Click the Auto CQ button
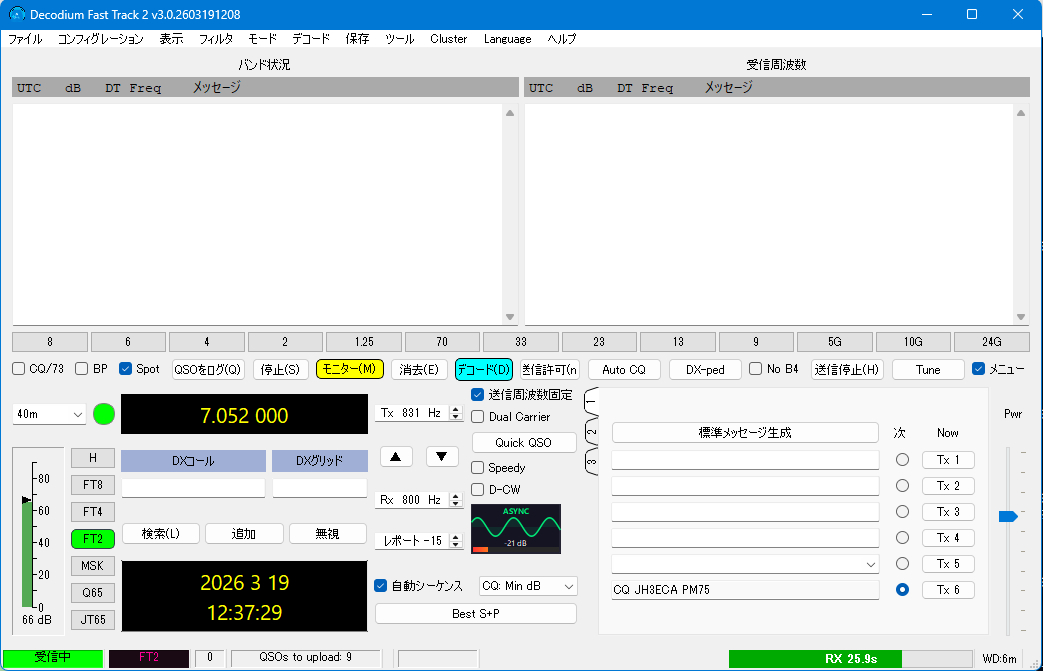Screen dimensions: 1043x671 [624, 369]
